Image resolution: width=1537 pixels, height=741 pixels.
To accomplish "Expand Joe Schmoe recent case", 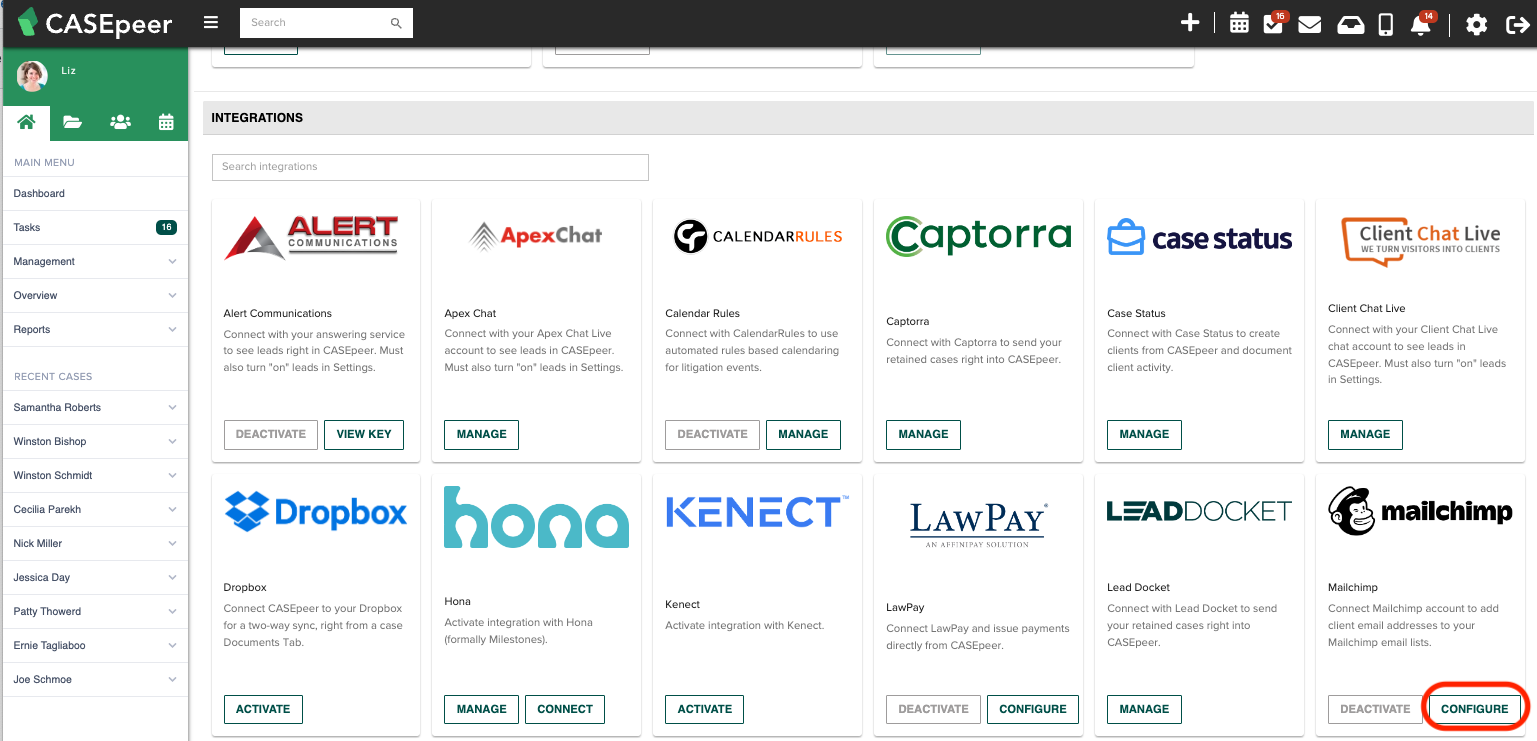I will [x=94, y=680].
